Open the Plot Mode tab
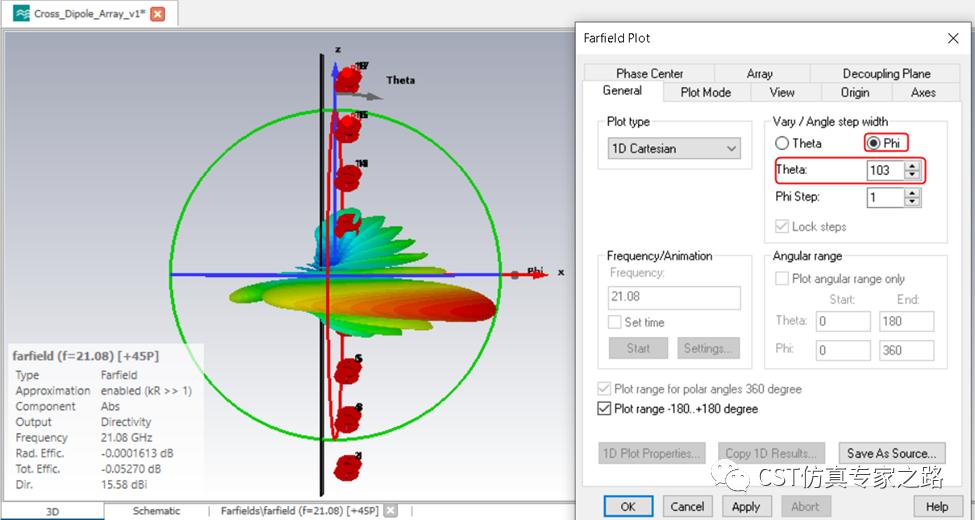The image size is (975, 520). 706,92
